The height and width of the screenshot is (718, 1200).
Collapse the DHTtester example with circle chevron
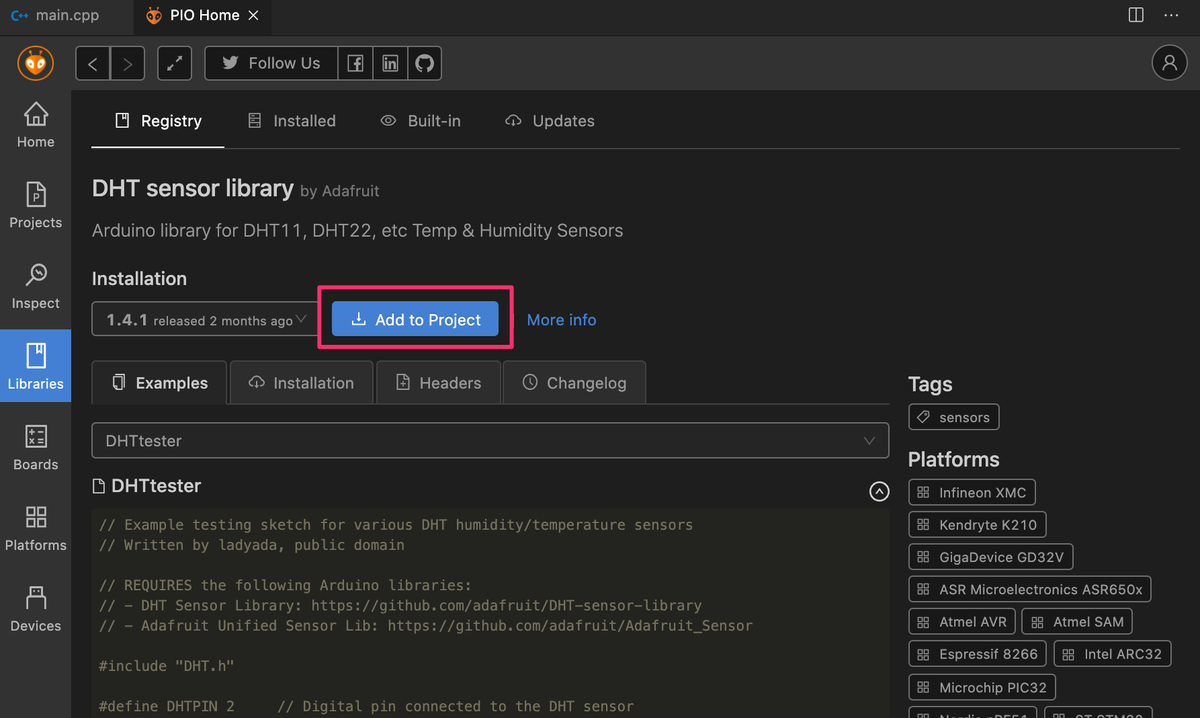879,491
